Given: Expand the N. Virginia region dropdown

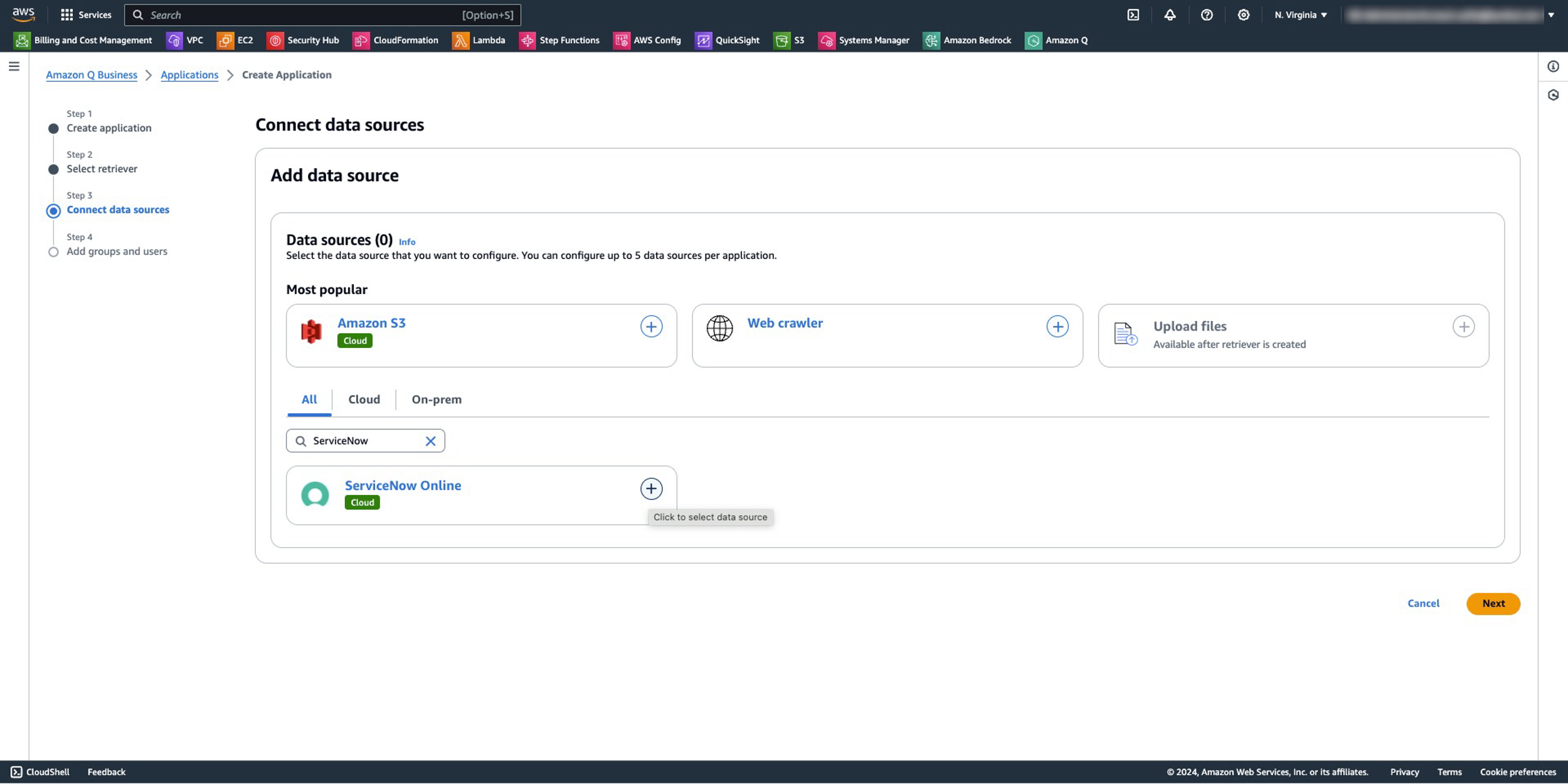Looking at the screenshot, I should [x=1300, y=15].
